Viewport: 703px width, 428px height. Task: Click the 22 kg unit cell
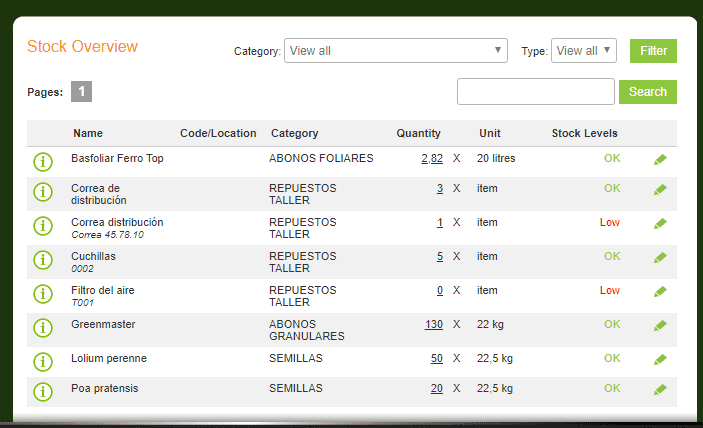coord(490,324)
